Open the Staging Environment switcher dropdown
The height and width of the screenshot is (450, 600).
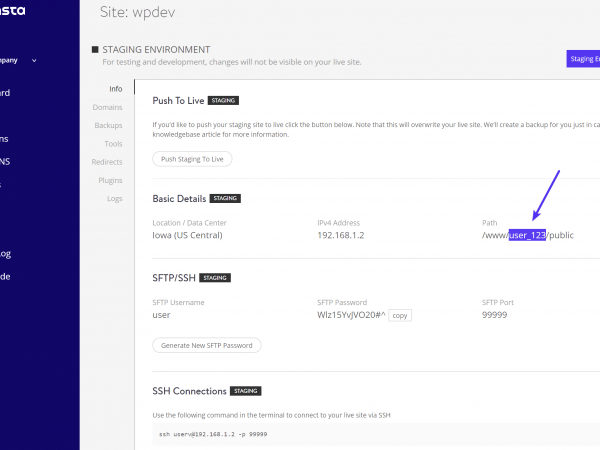pos(582,59)
